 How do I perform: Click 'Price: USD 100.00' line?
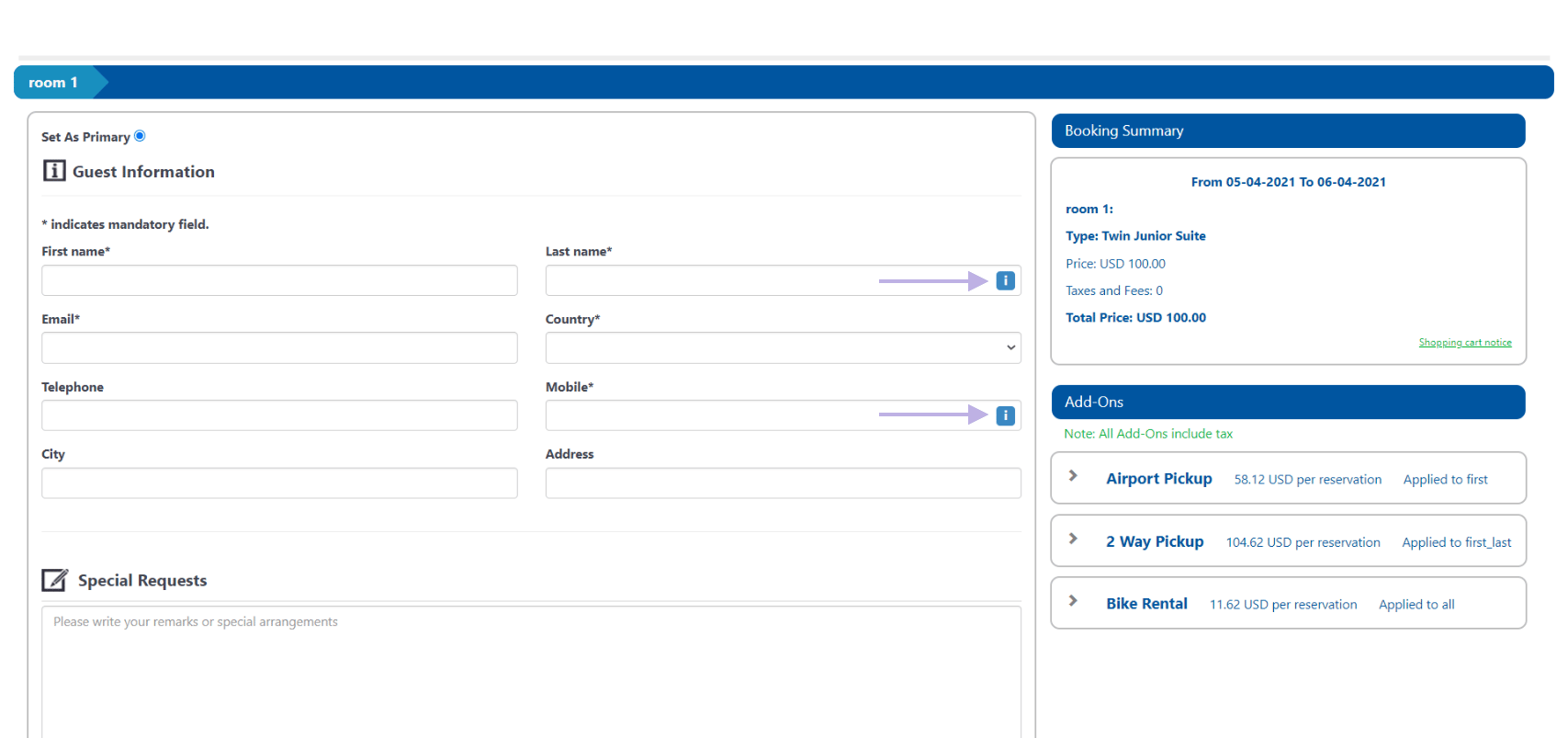click(x=1115, y=264)
